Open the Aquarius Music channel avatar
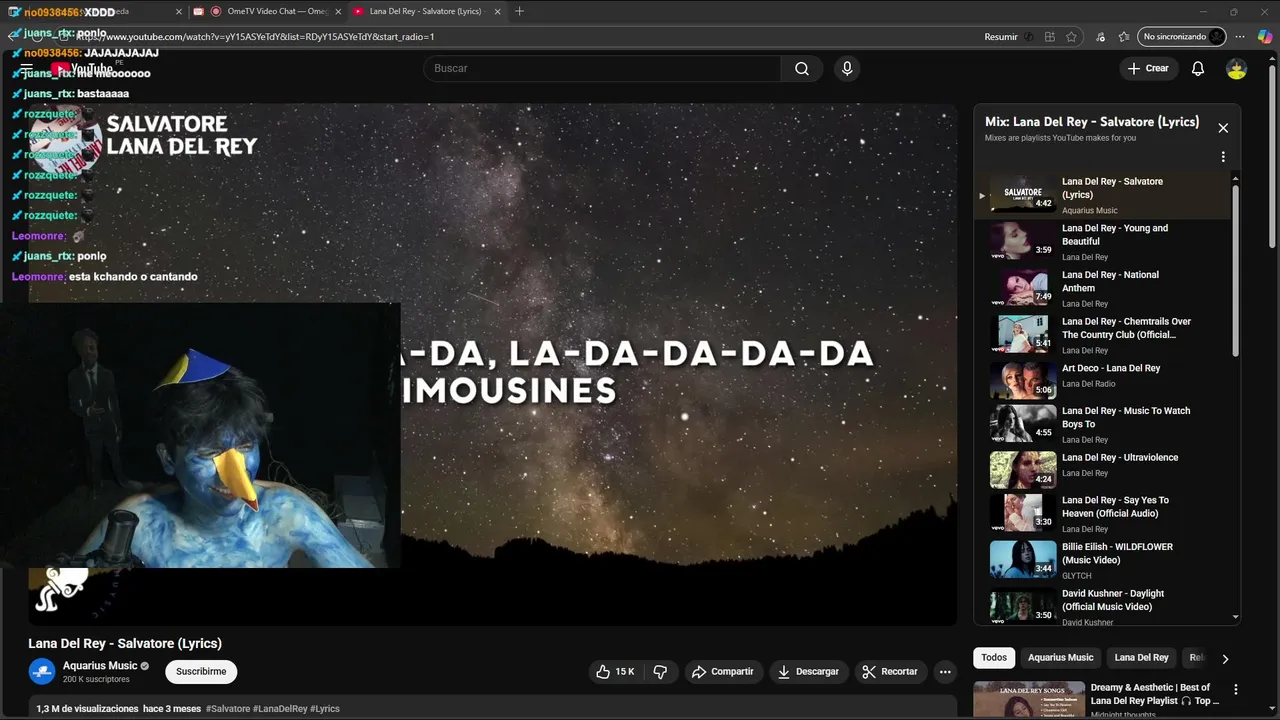 pos(42,671)
